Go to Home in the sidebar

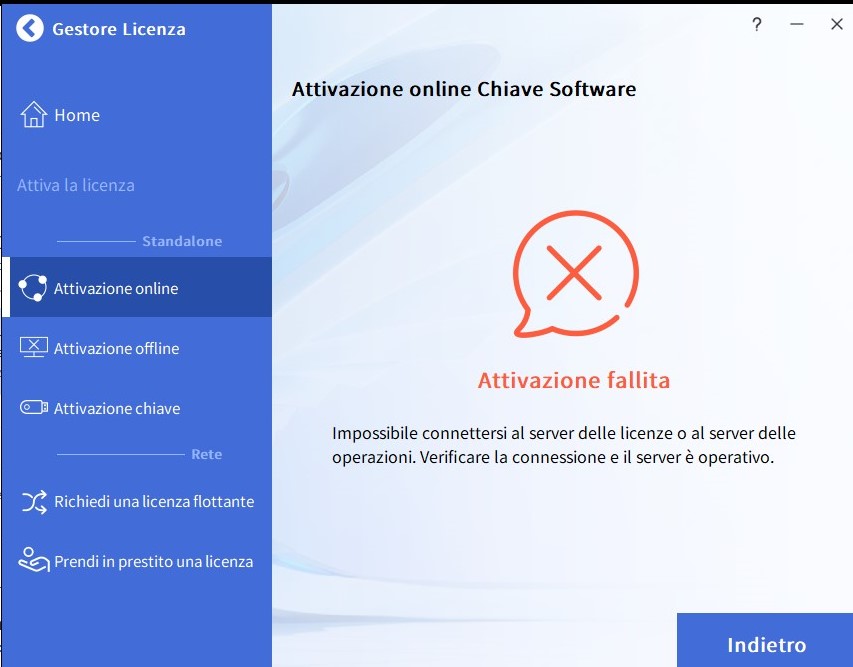(77, 115)
